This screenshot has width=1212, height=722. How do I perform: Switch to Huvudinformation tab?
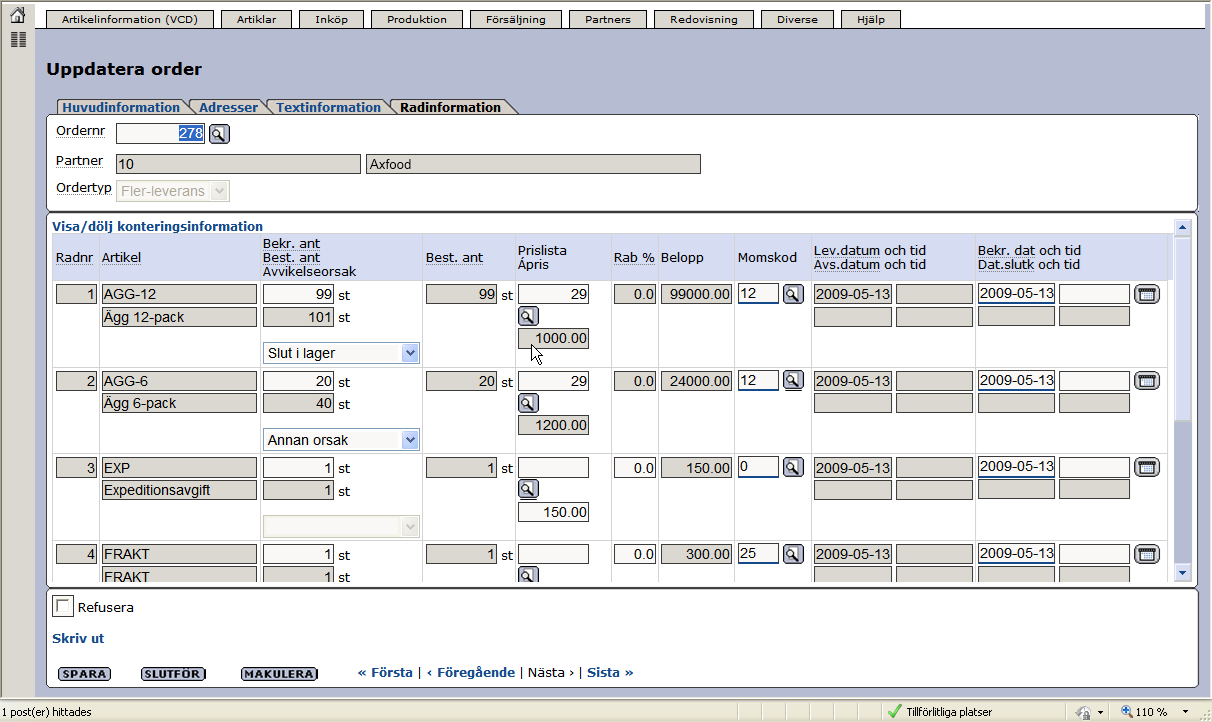(x=120, y=107)
